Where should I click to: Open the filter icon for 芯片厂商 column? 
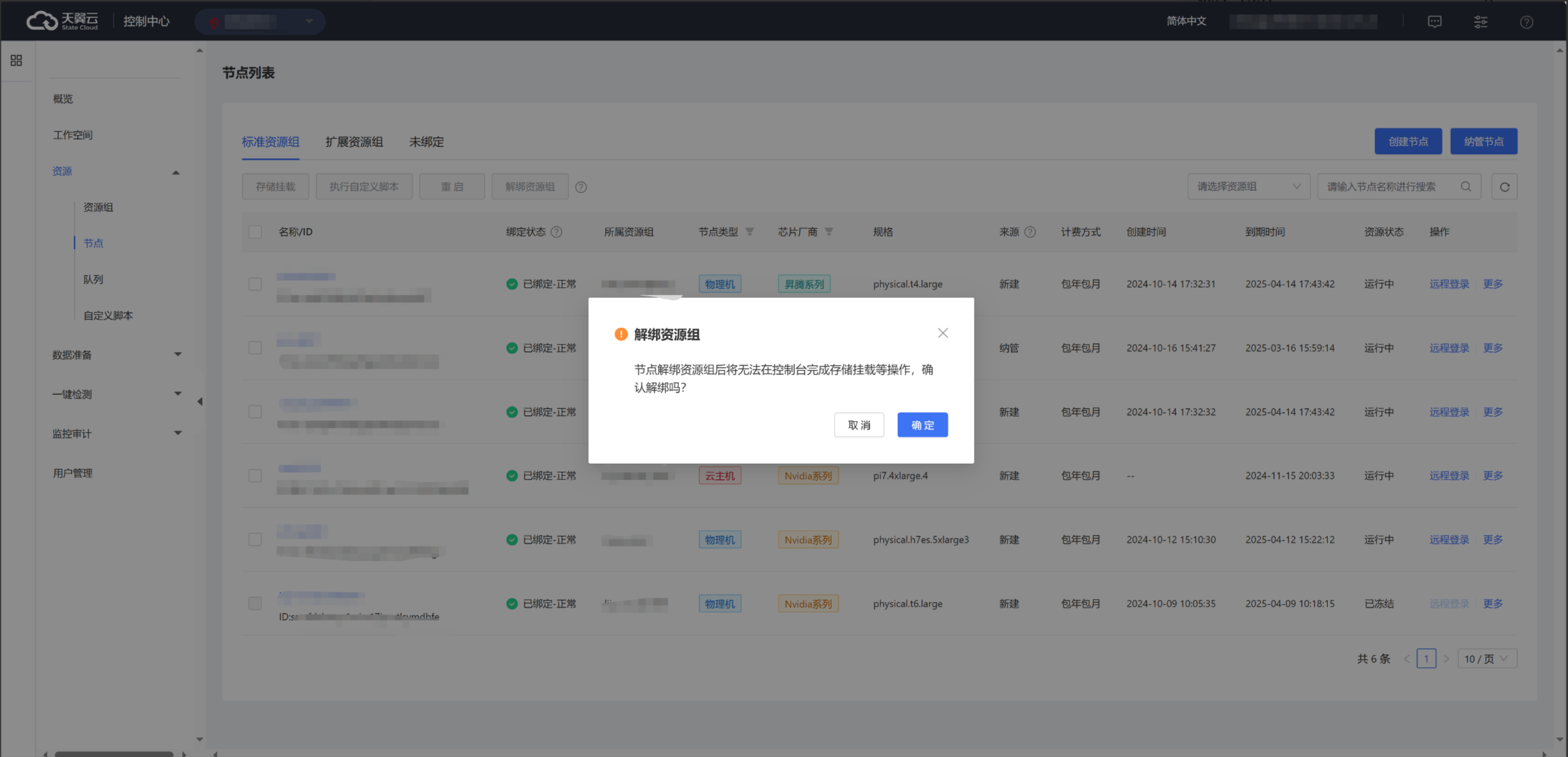pos(829,231)
